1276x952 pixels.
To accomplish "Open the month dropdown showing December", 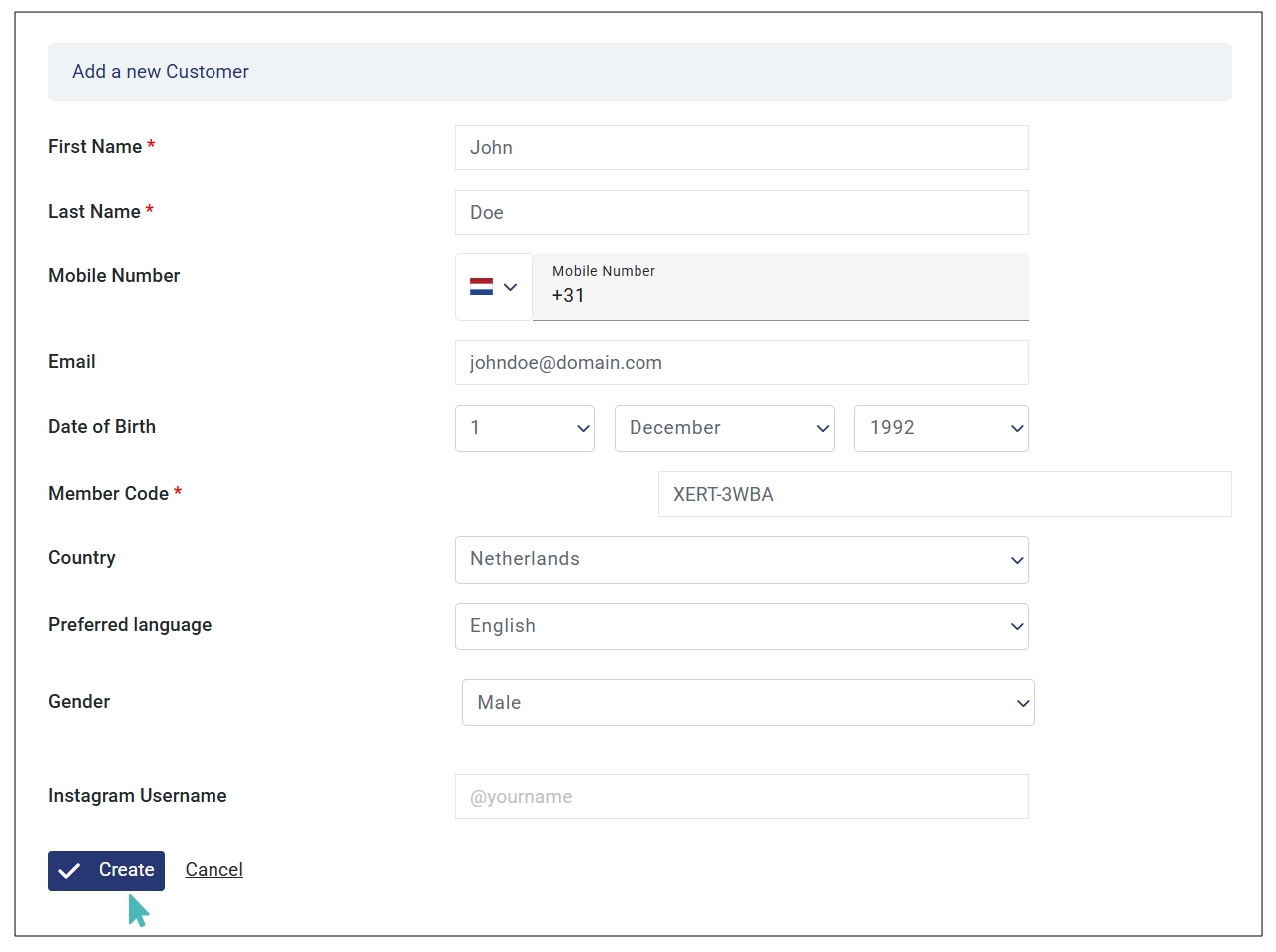I will click(724, 428).
